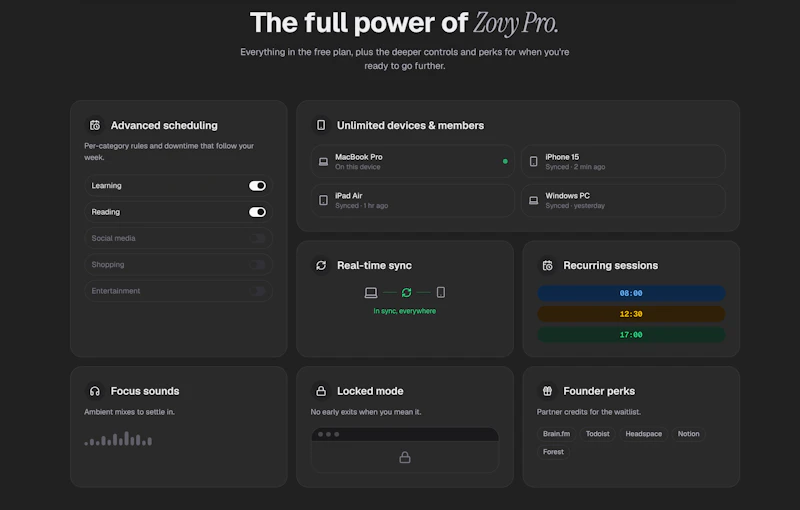Click the Advanced scheduling calendar icon
The image size is (800, 510).
pyautogui.click(x=95, y=125)
